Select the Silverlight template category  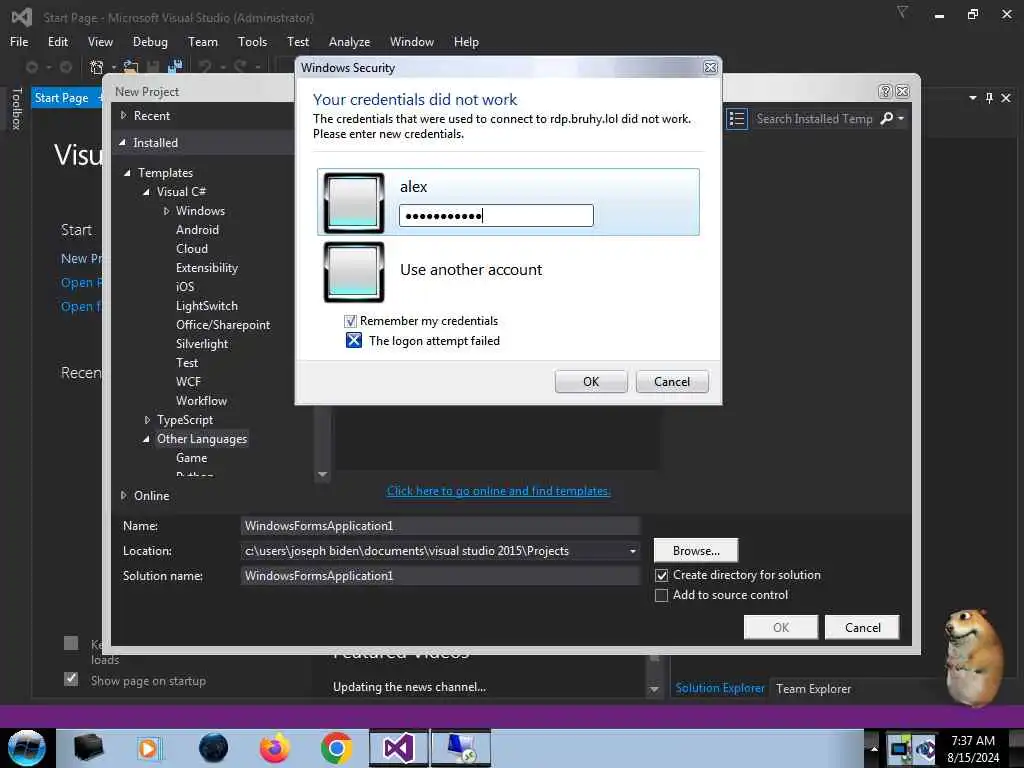point(202,344)
